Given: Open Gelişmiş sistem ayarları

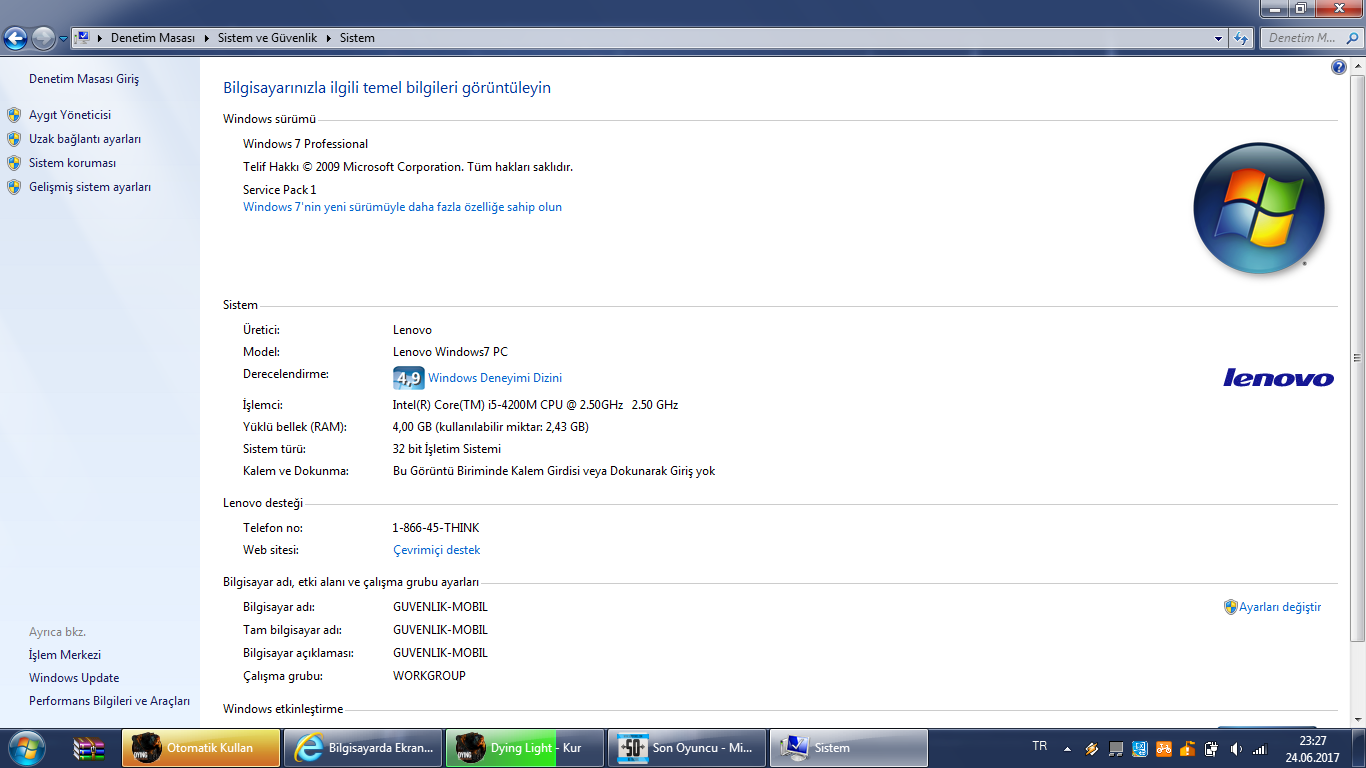Looking at the screenshot, I should (x=90, y=187).
